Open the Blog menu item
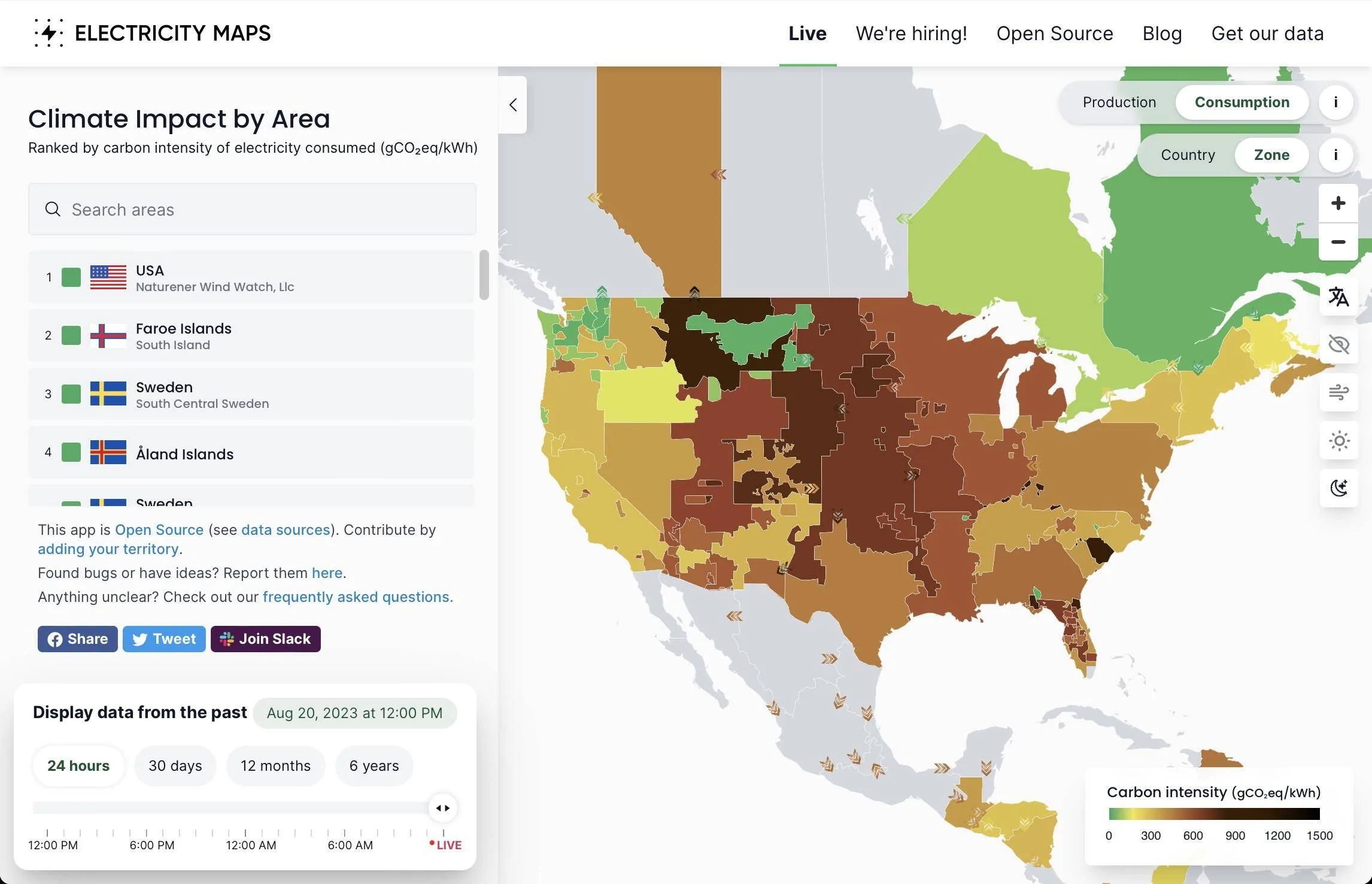Image resolution: width=1372 pixels, height=884 pixels. click(1162, 34)
